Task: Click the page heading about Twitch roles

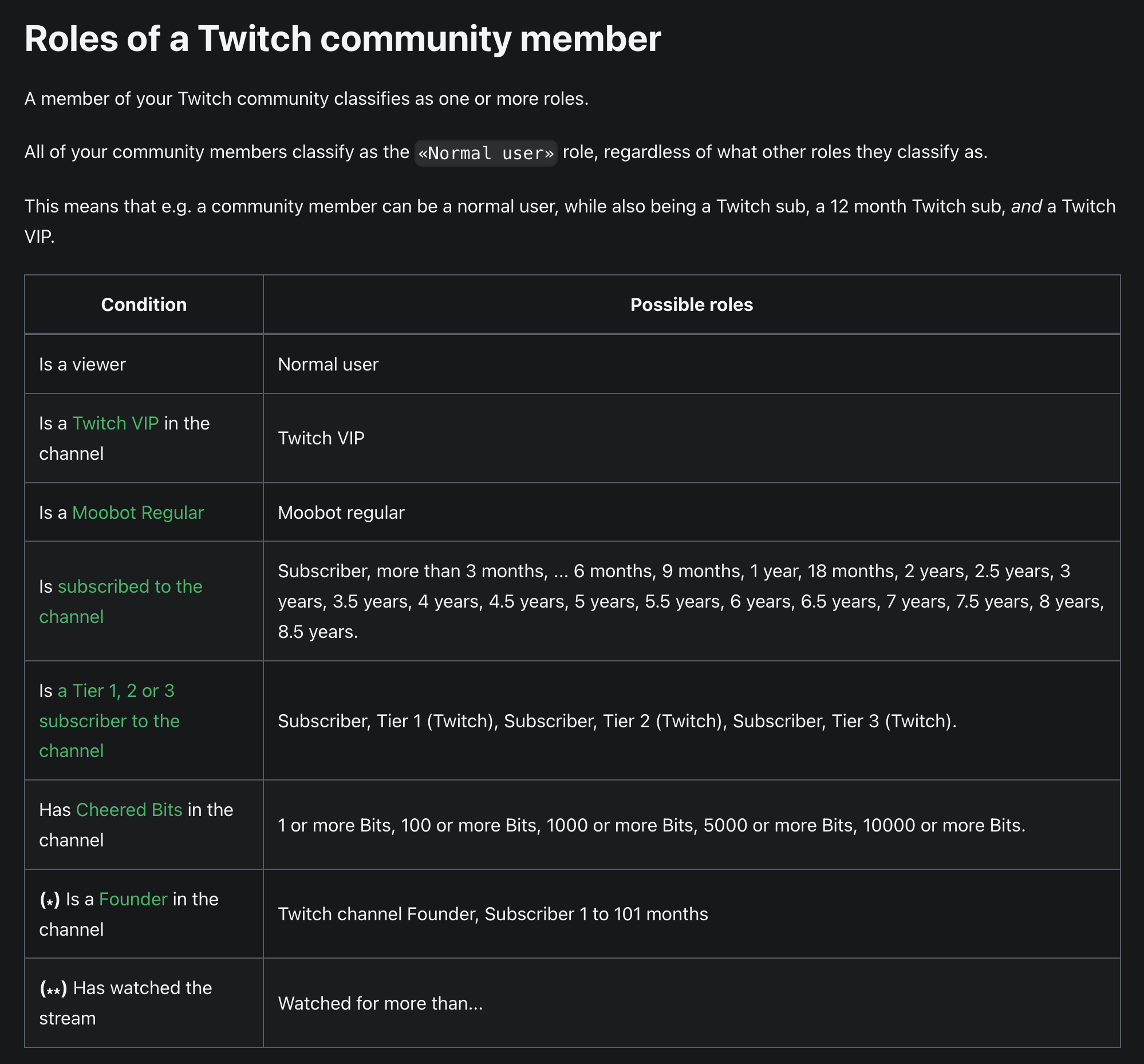Action: [342, 38]
